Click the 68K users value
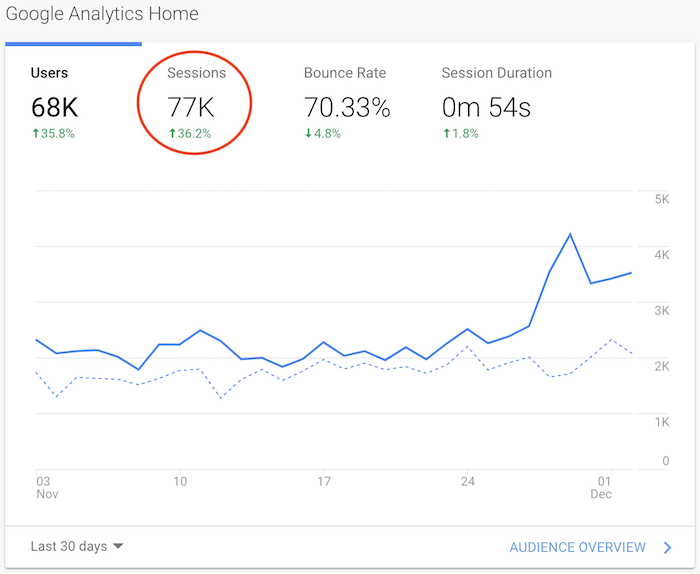 [54, 108]
